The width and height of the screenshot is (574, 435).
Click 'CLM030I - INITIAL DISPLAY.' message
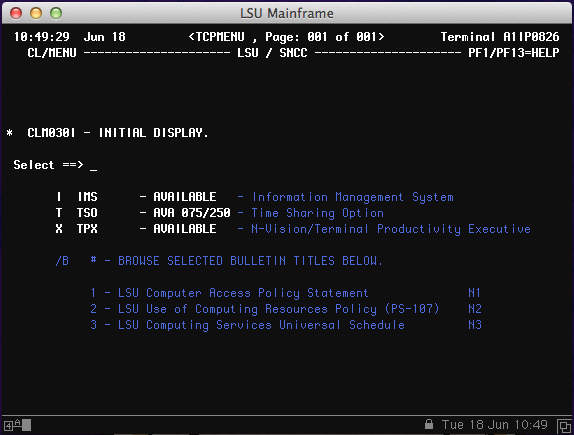pos(118,133)
